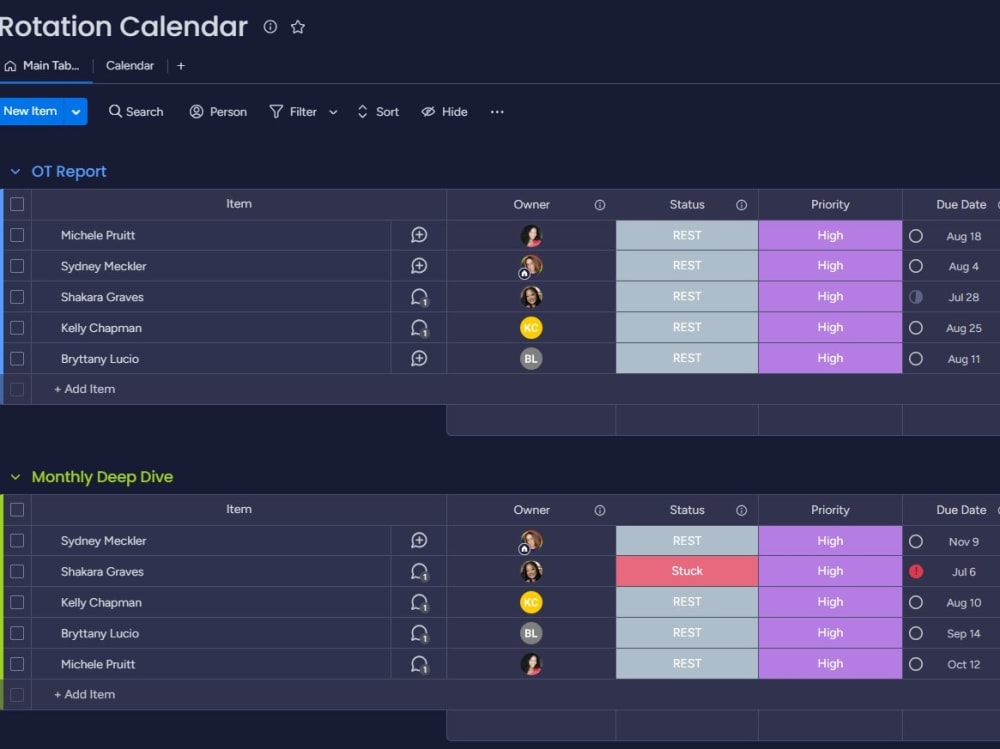
Task: Check Shakara Graves row in Monthly Deep Dive
Action: [x=17, y=572]
